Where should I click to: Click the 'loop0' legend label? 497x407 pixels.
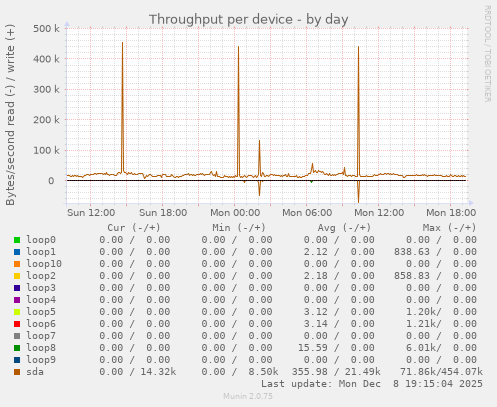coord(41,240)
